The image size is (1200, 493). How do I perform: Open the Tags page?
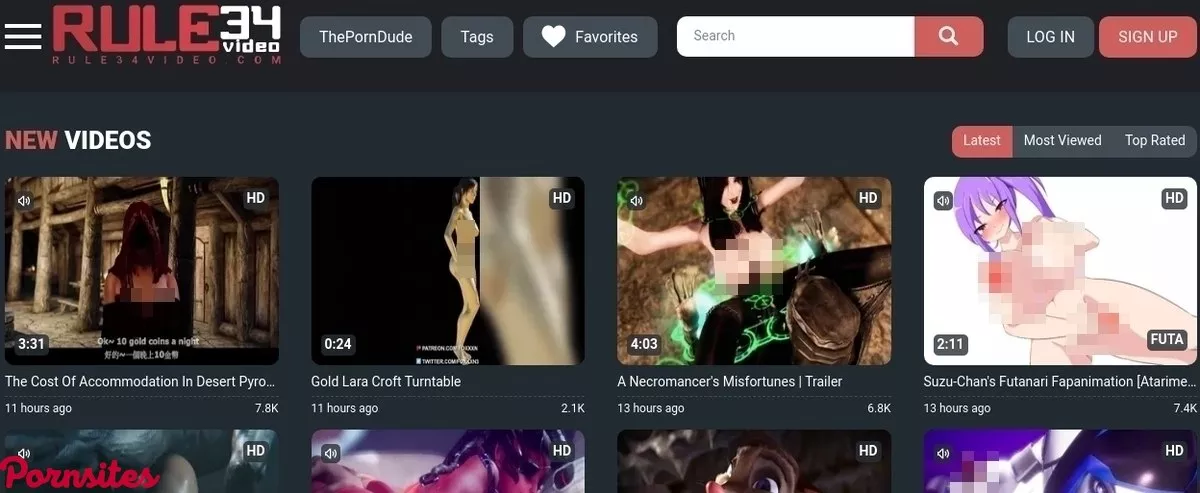coord(477,37)
